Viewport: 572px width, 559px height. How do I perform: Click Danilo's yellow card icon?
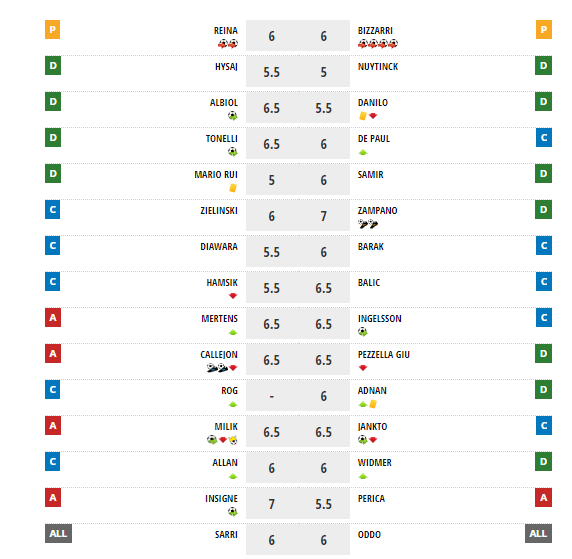[363, 116]
